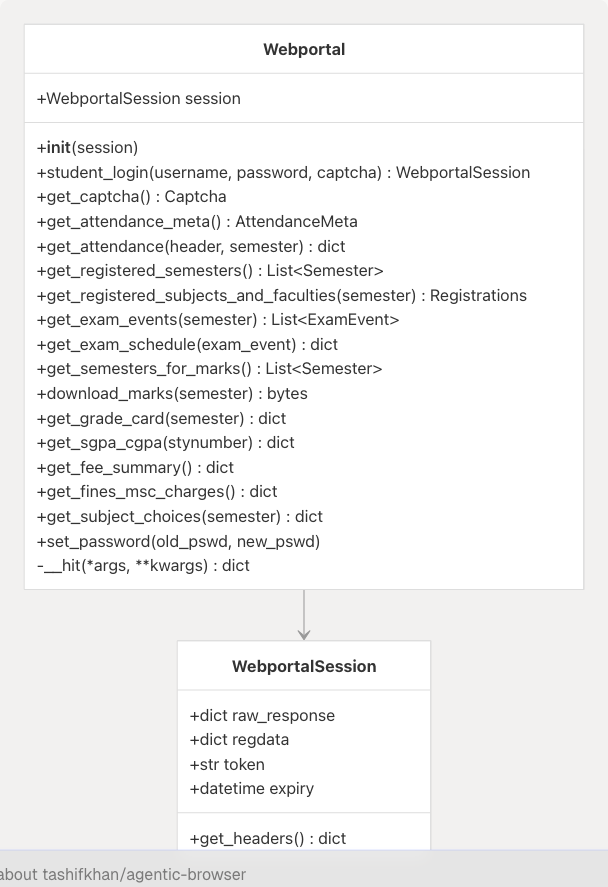This screenshot has height=887, width=608.
Task: Click the +WebportalSession session attribute
Action: point(139,98)
